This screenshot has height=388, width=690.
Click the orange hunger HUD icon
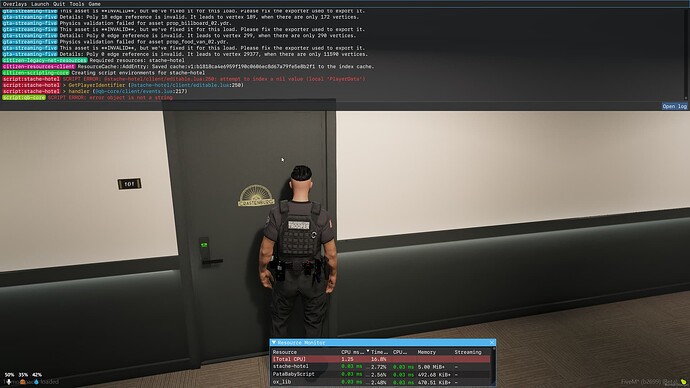[23, 382]
